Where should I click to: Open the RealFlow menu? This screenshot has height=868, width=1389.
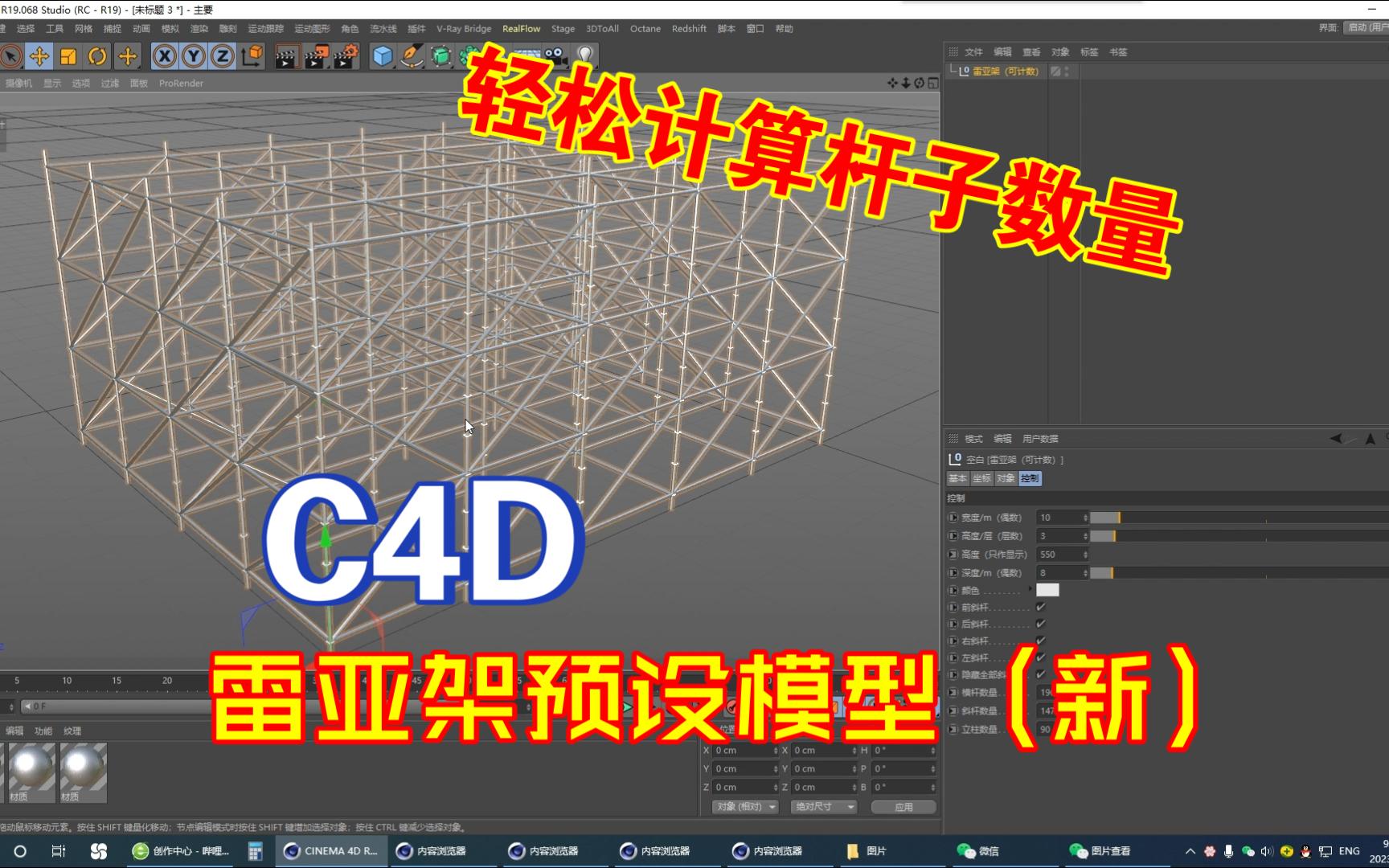point(521,29)
